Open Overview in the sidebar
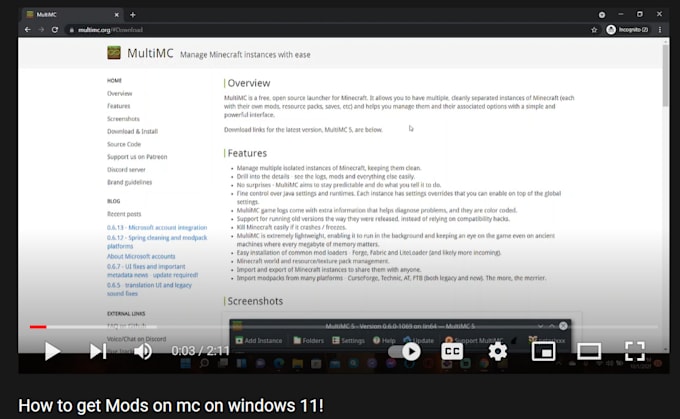The image size is (680, 419). click(x=120, y=93)
